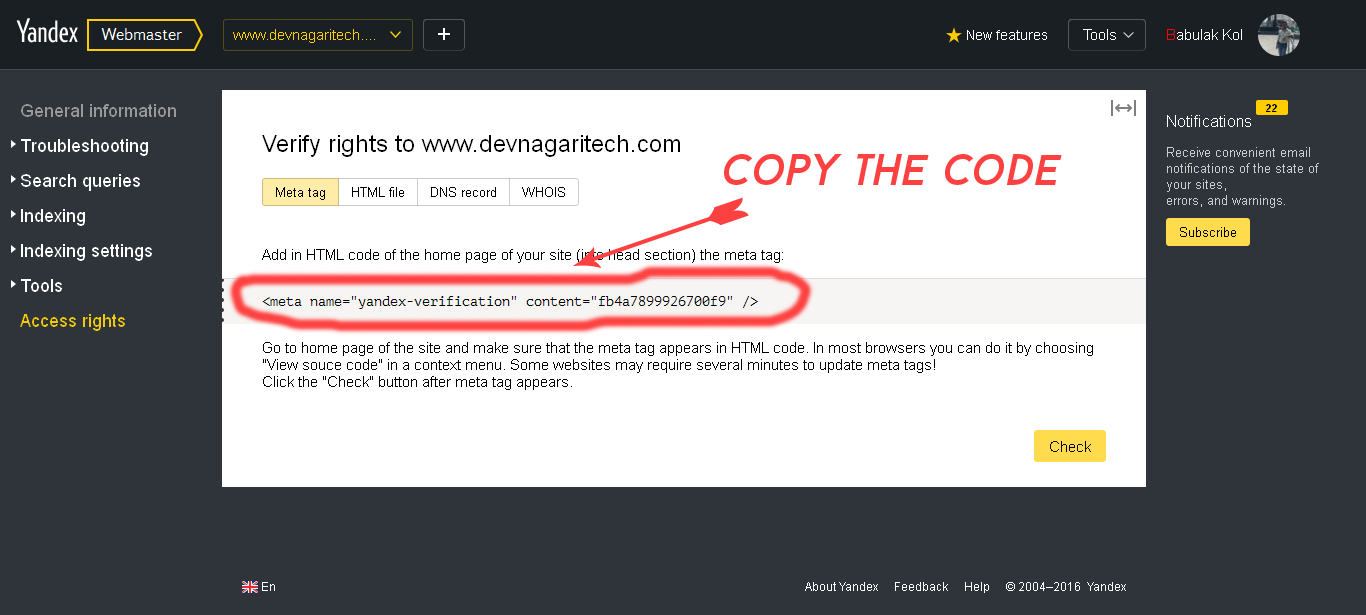Click the Check button

pos(1070,446)
